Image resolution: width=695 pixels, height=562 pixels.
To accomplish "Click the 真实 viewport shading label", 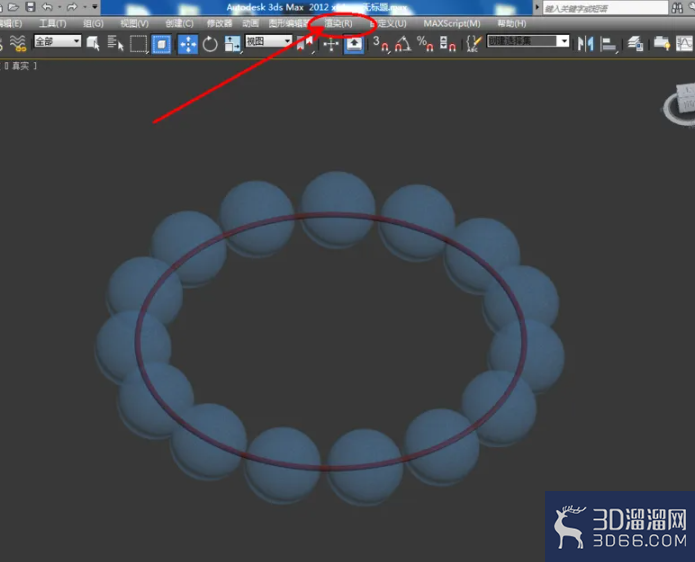I will click(x=20, y=66).
